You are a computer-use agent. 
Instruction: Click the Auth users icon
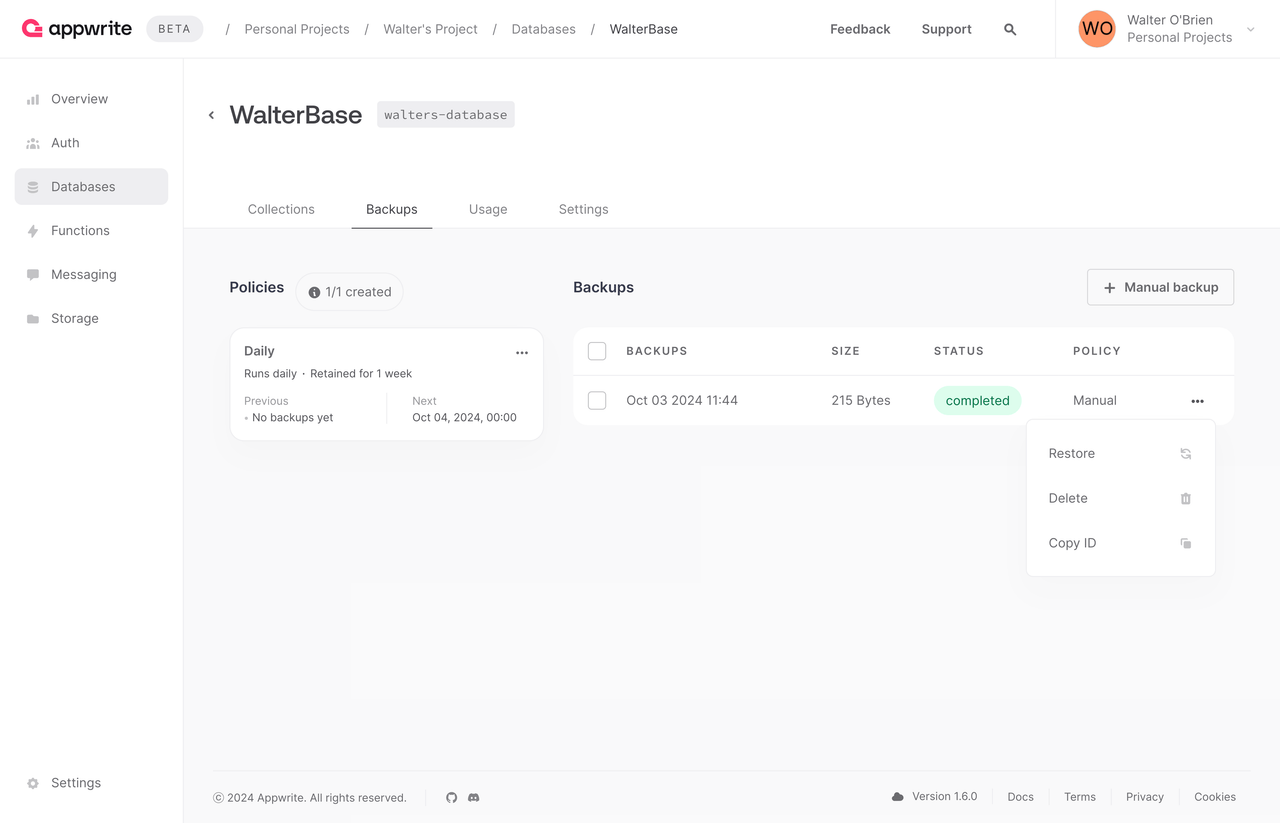pyautogui.click(x=33, y=143)
